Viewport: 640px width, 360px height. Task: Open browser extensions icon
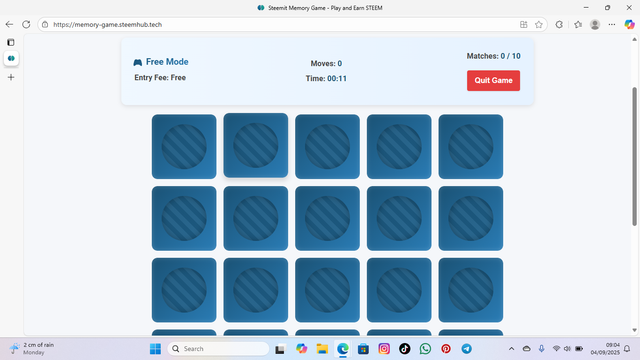tap(559, 24)
